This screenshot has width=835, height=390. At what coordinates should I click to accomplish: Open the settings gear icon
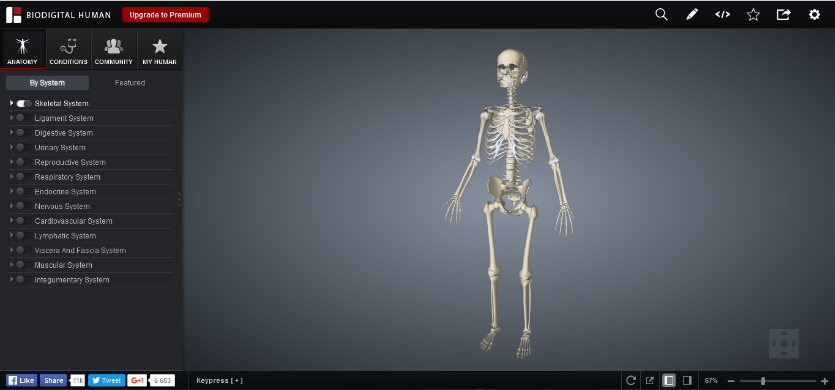pyautogui.click(x=814, y=15)
